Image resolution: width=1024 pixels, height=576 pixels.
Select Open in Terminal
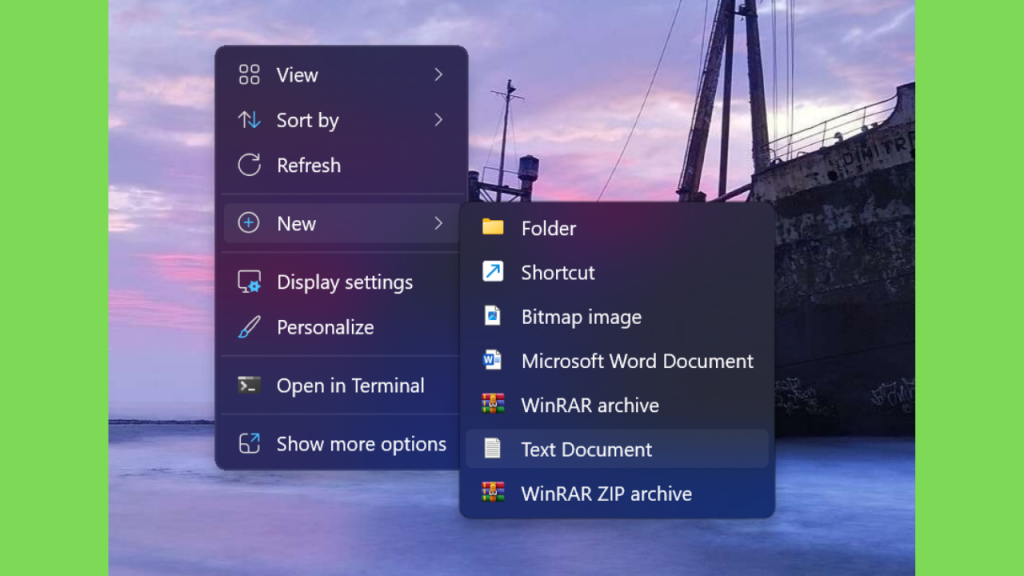pos(341,385)
